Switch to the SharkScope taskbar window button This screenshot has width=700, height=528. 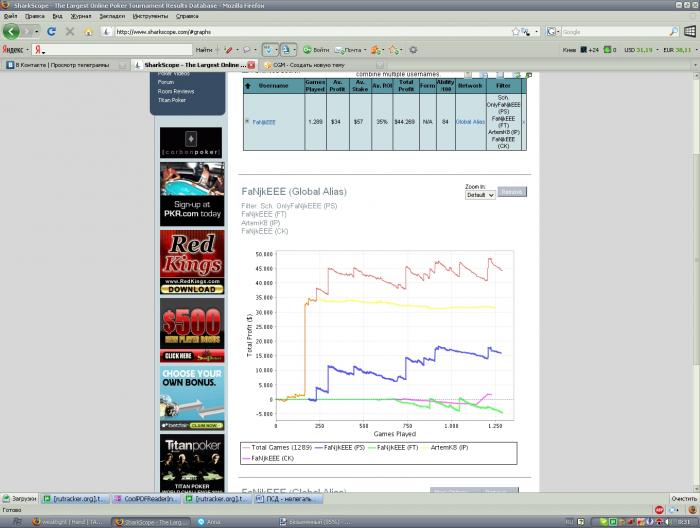click(150, 522)
